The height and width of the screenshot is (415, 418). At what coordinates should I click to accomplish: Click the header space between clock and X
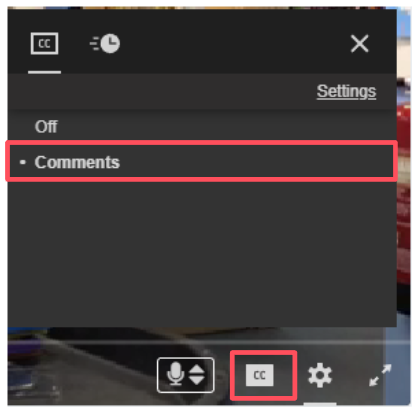point(233,43)
